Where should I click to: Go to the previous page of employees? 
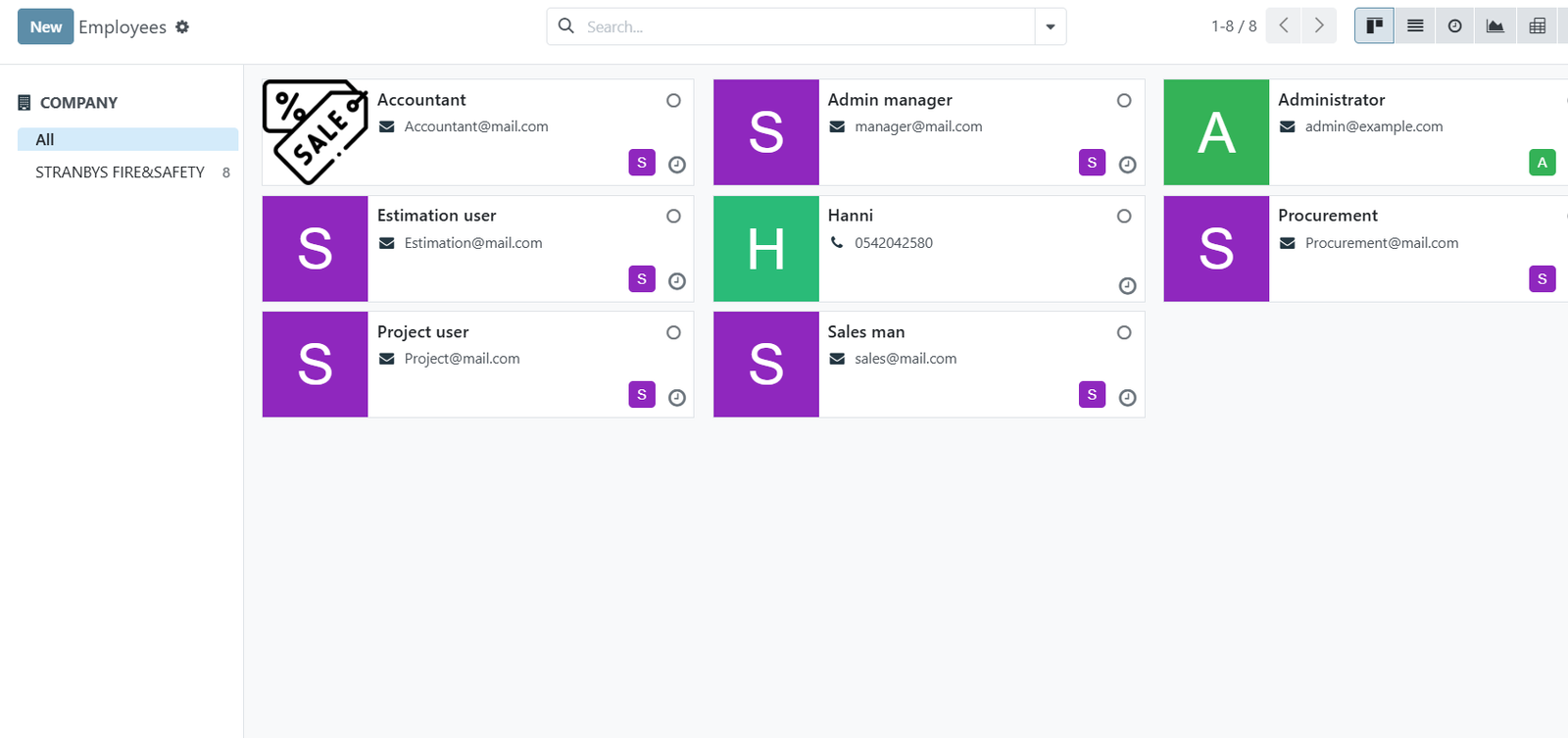(1284, 26)
